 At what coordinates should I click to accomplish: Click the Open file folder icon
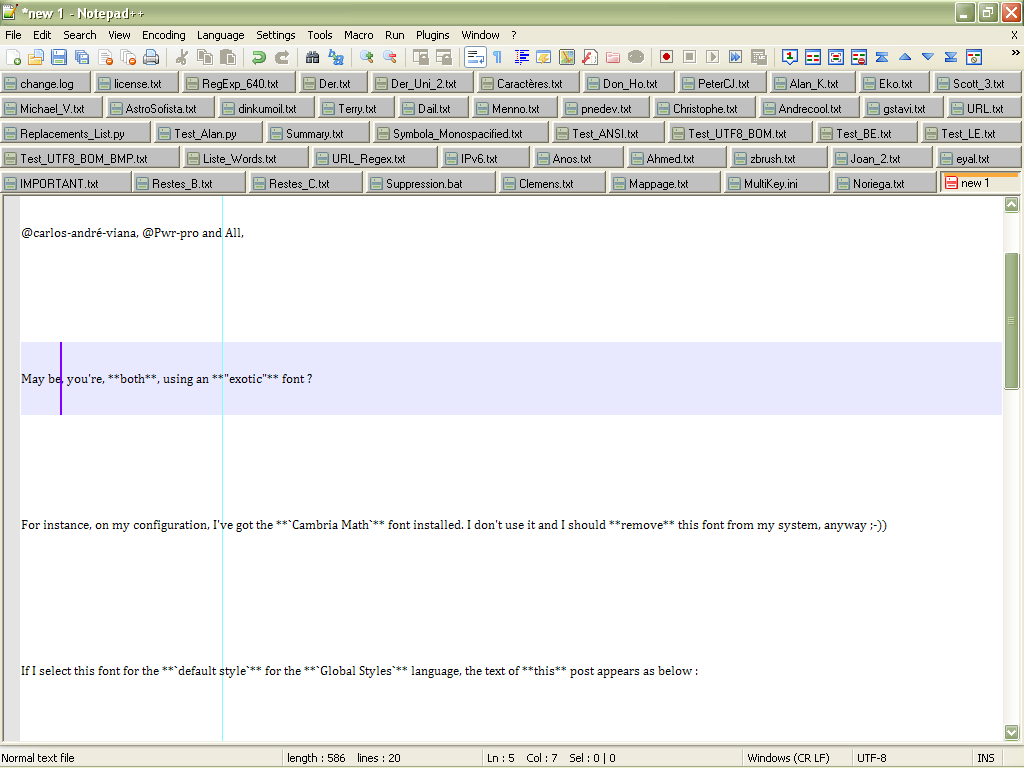pyautogui.click(x=36, y=57)
